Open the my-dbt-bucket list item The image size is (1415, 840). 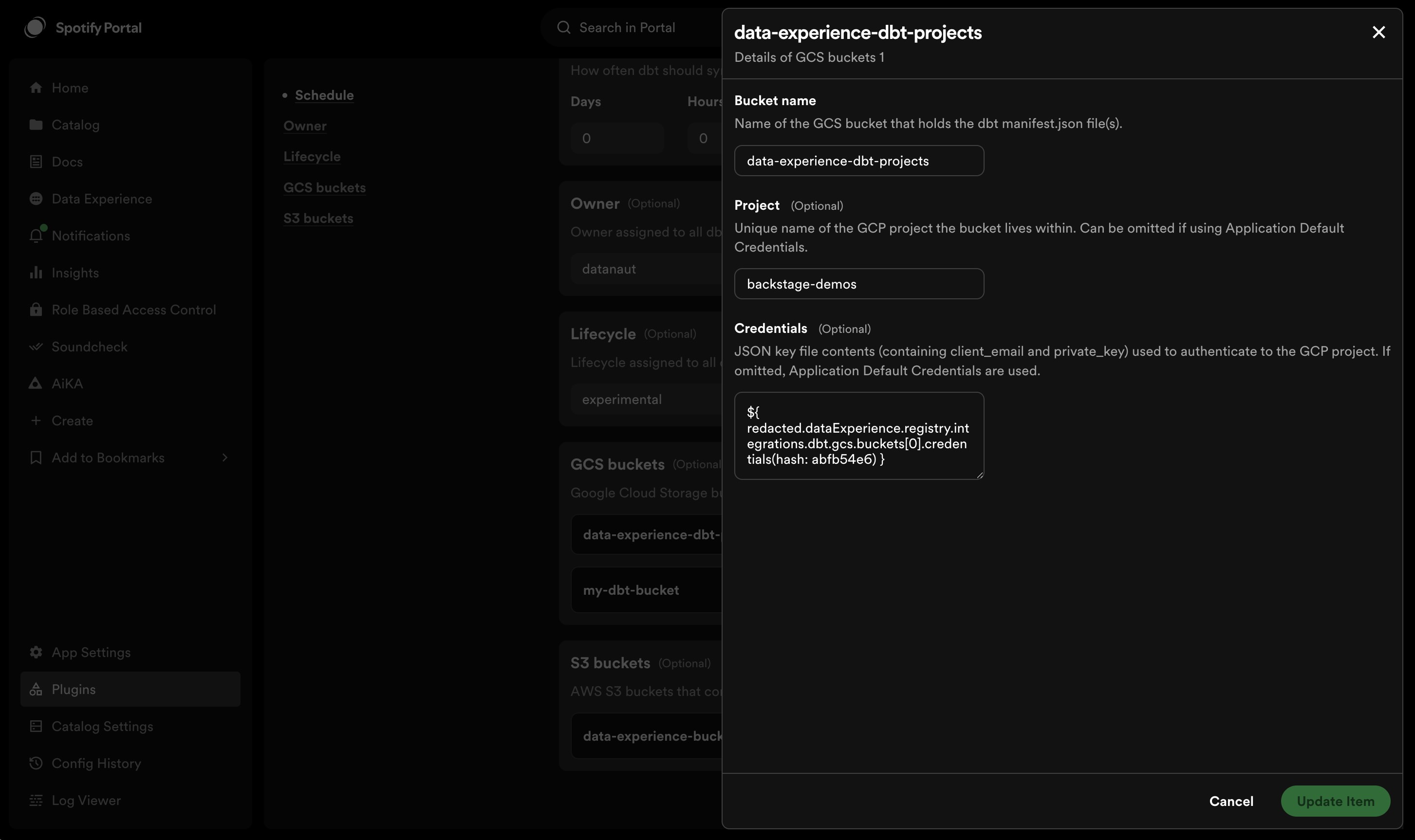pos(647,590)
